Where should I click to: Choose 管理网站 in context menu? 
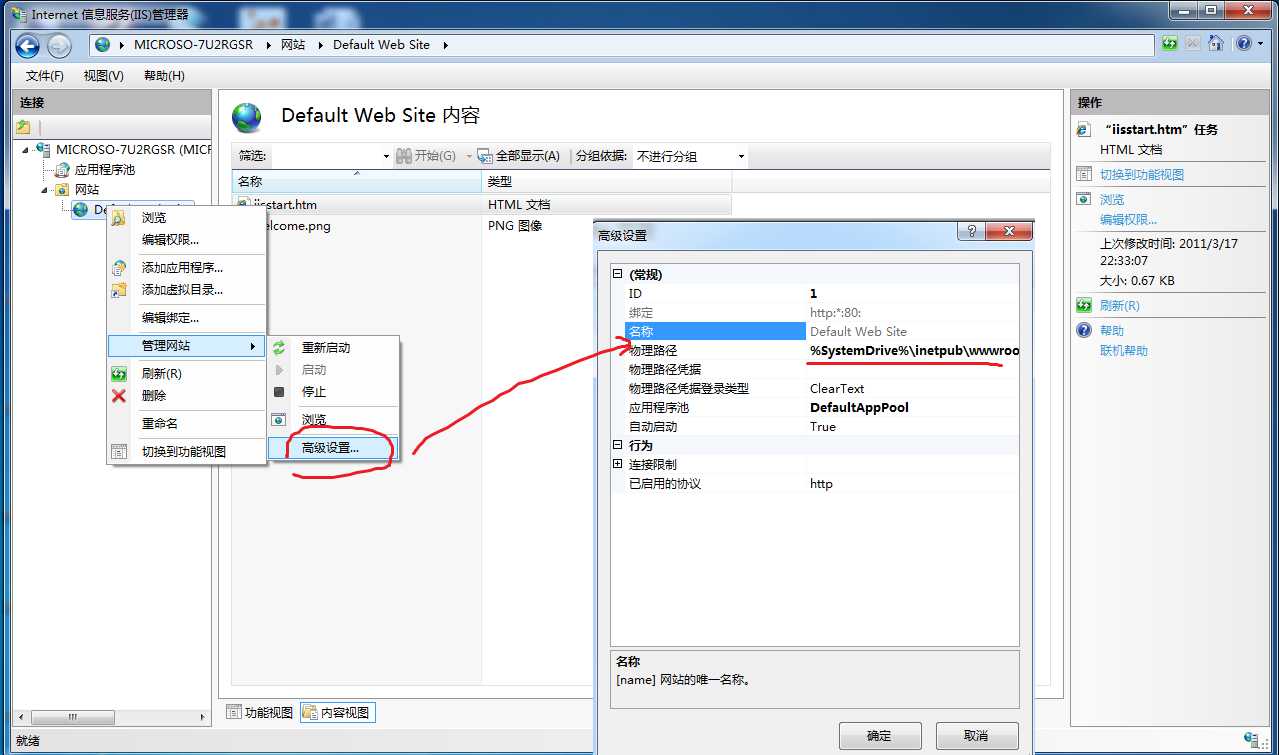(x=186, y=346)
